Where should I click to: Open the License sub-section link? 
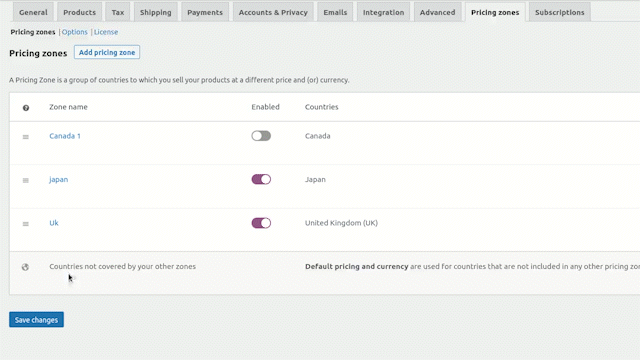coord(106,32)
